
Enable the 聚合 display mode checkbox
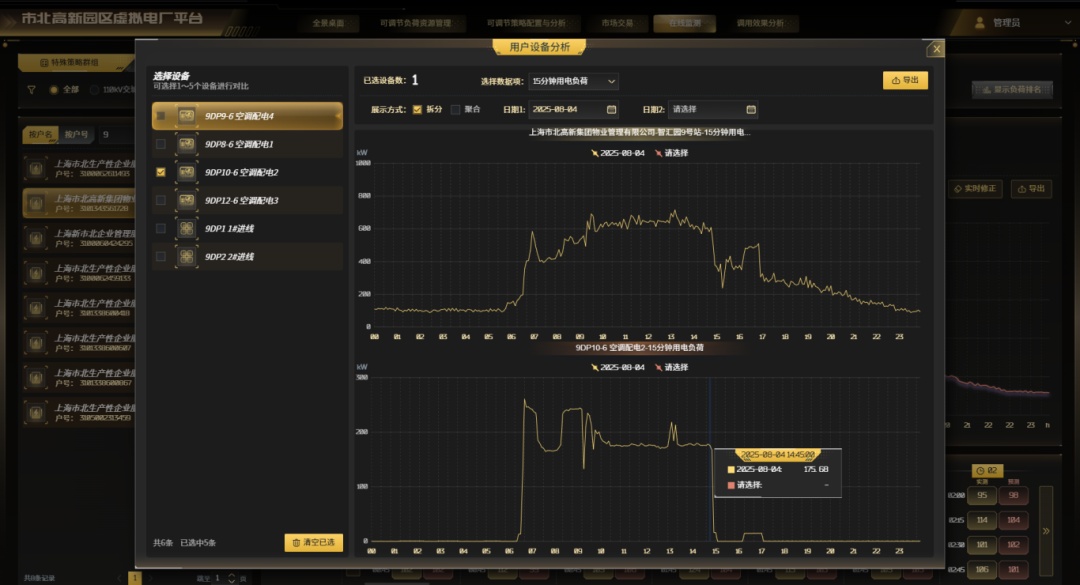455,110
